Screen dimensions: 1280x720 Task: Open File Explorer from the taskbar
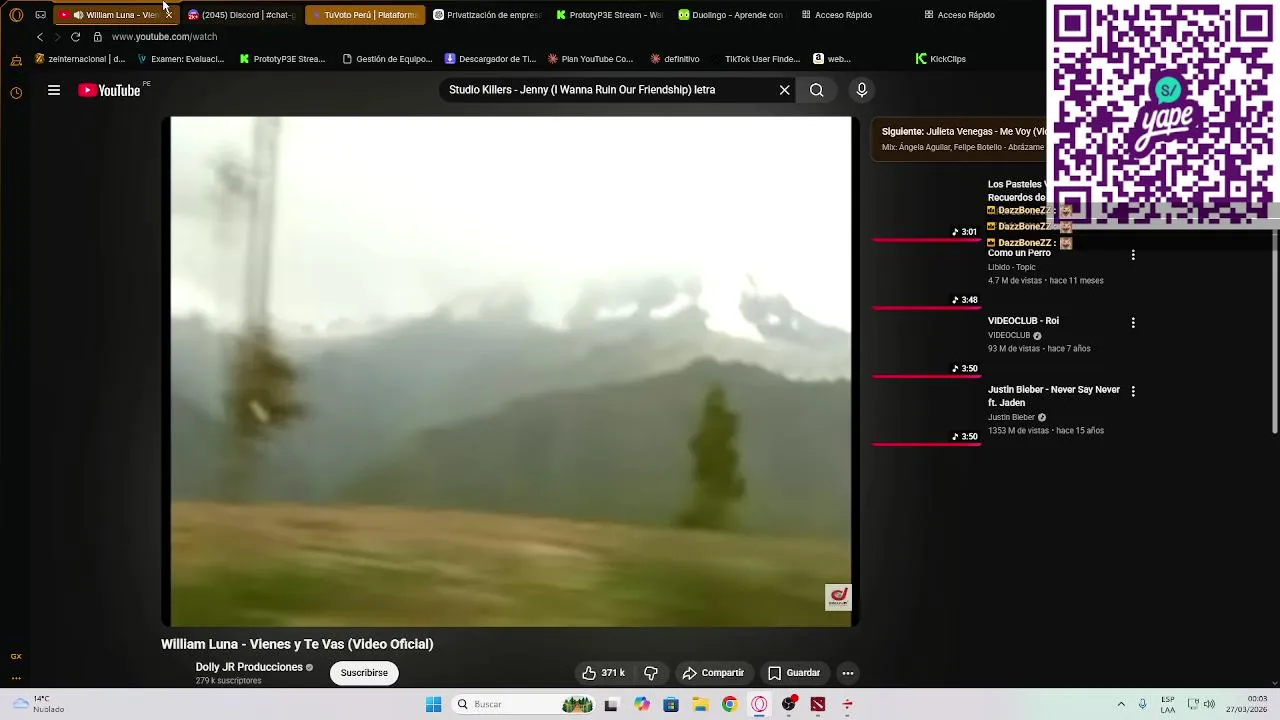click(701, 705)
